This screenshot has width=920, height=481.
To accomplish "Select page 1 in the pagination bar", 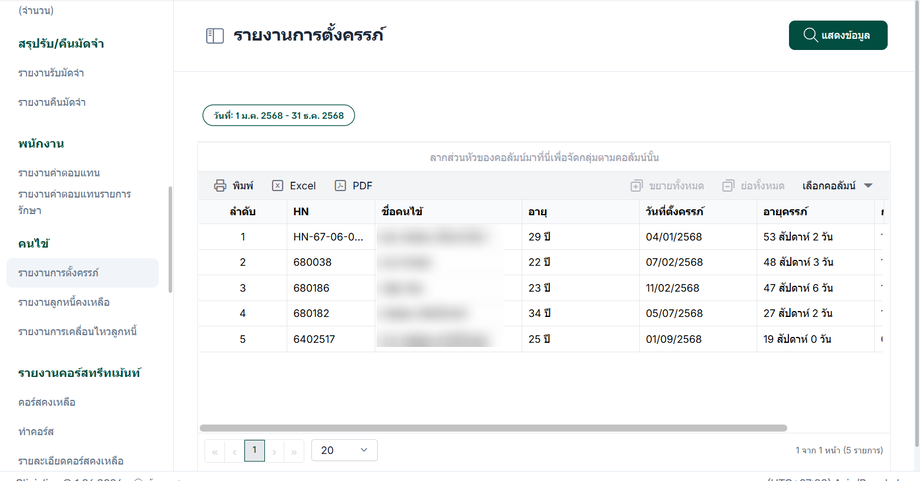I will tap(254, 450).
